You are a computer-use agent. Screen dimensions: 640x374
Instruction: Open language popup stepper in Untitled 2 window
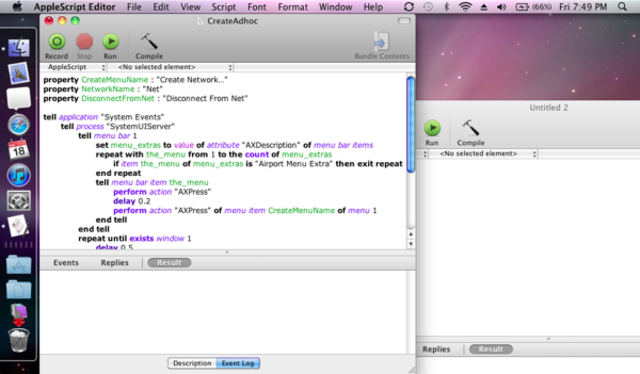(425, 154)
